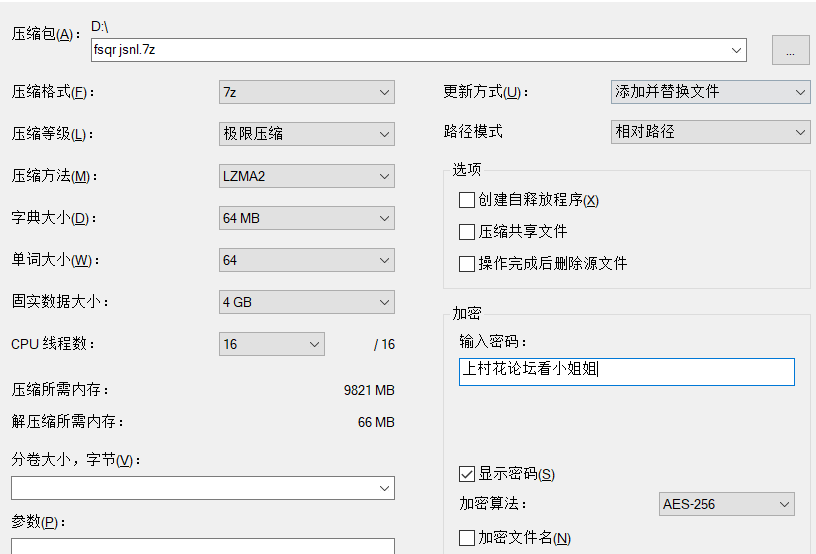Open solid block size 4 GB dropdown
Screen dimensions: 816x554
coord(306,302)
